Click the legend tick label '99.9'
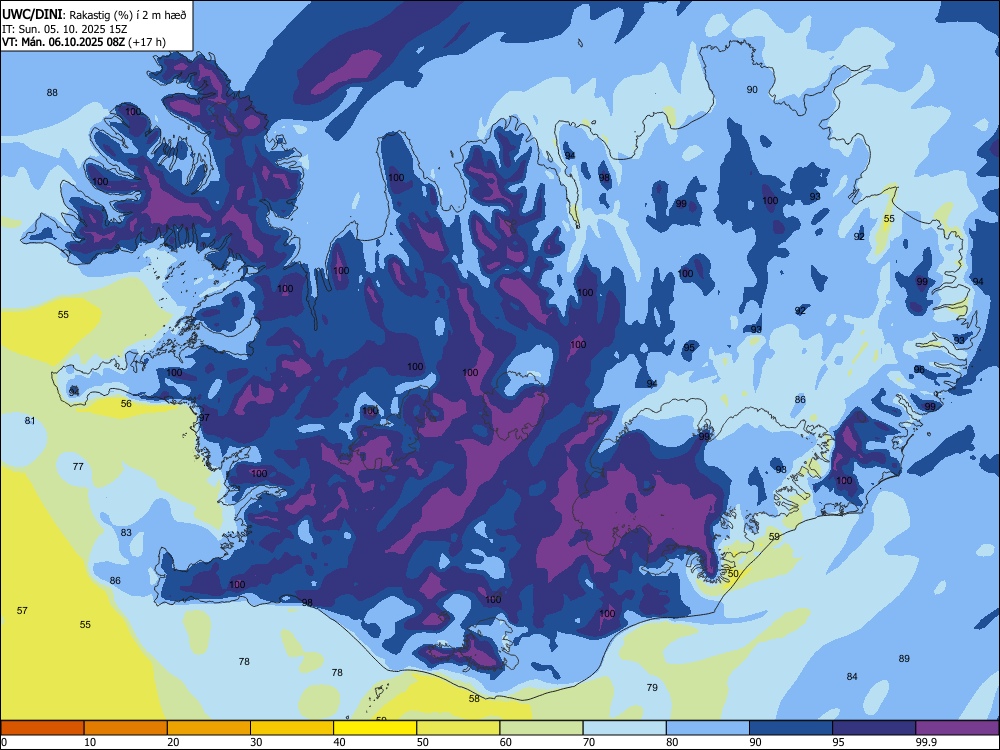This screenshot has width=1000, height=750. (x=926, y=742)
